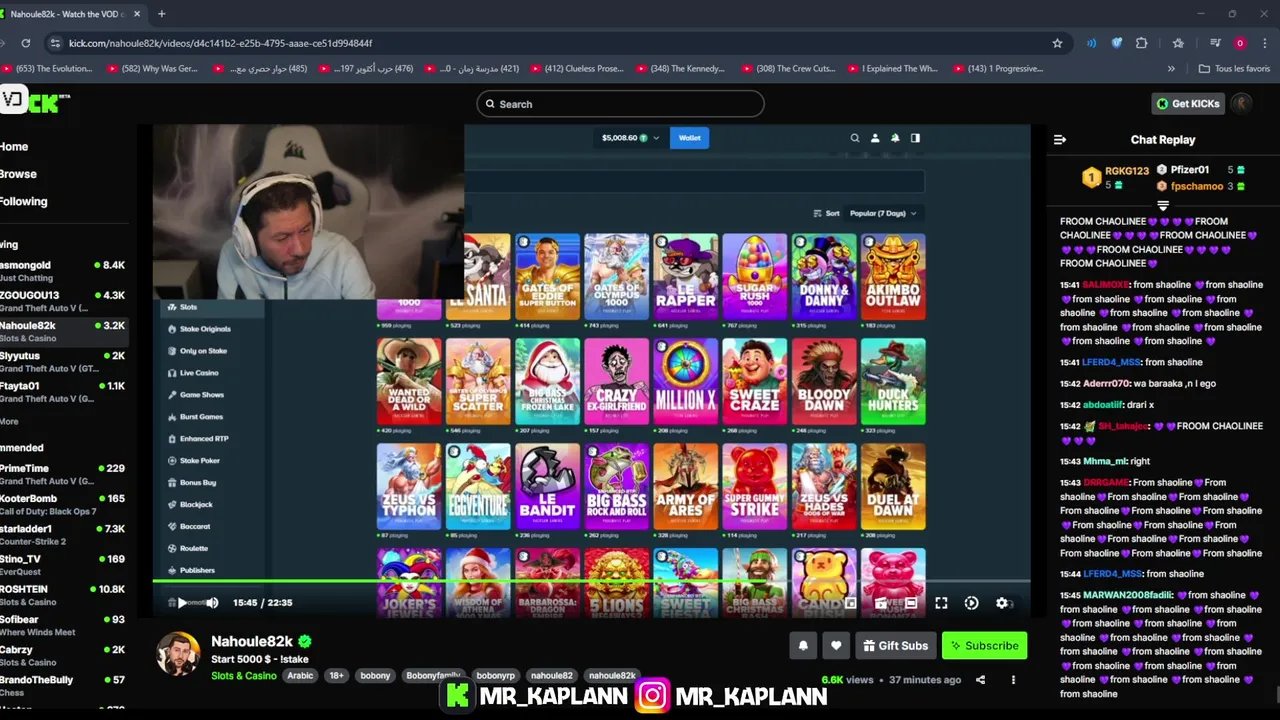Open the Browse sidebar item
Image resolution: width=1280 pixels, height=720 pixels.
pyautogui.click(x=18, y=174)
